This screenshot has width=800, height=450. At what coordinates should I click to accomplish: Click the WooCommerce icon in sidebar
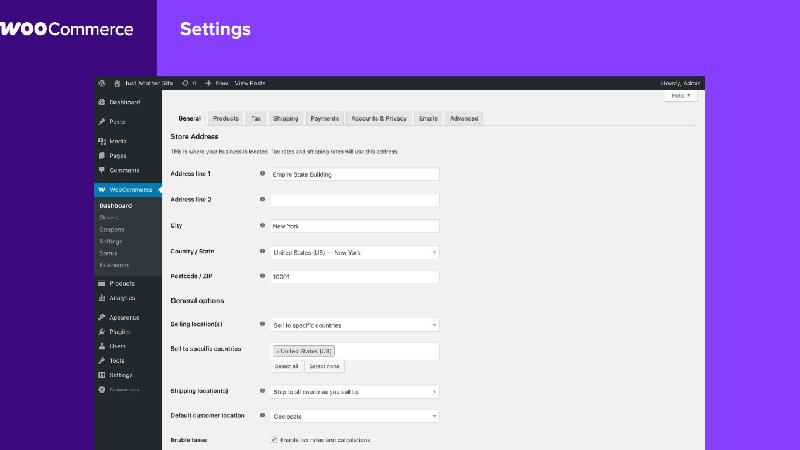(x=102, y=190)
